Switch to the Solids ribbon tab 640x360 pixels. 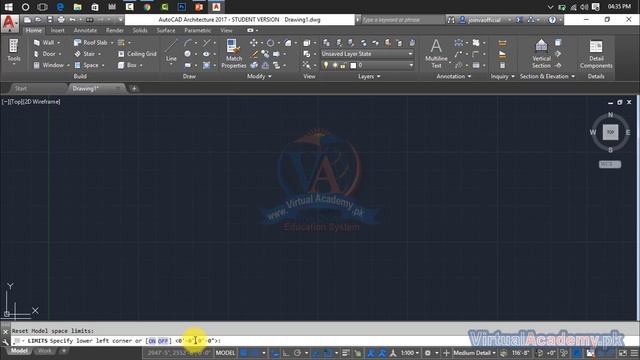pos(140,30)
